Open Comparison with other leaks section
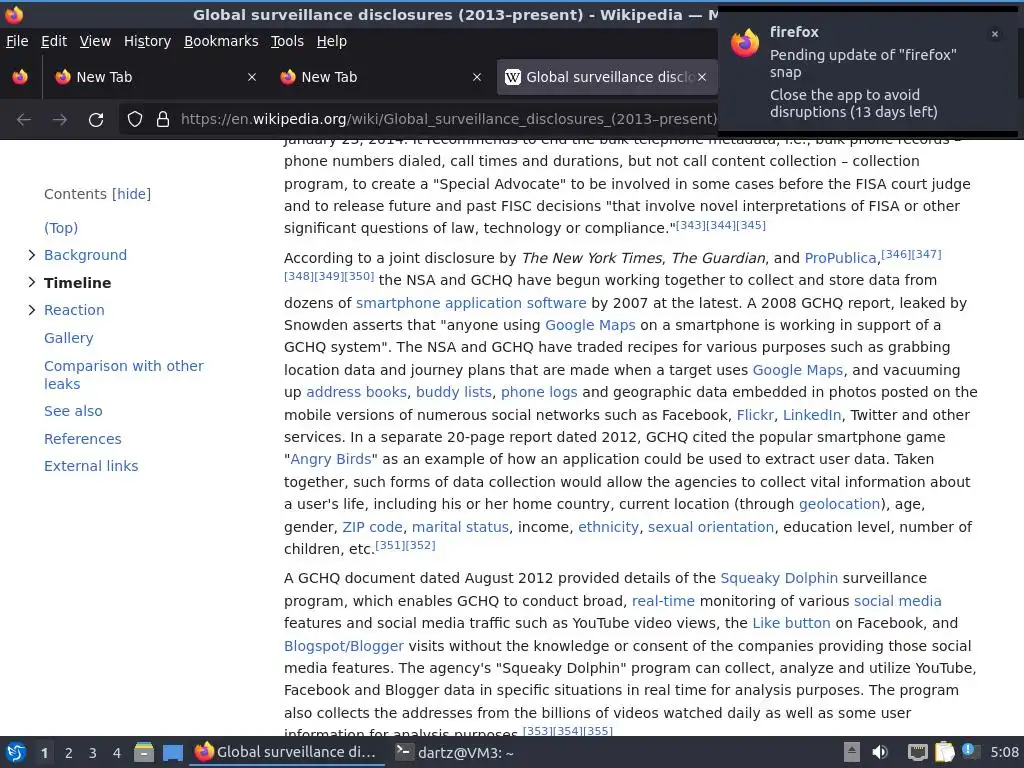 (x=123, y=375)
